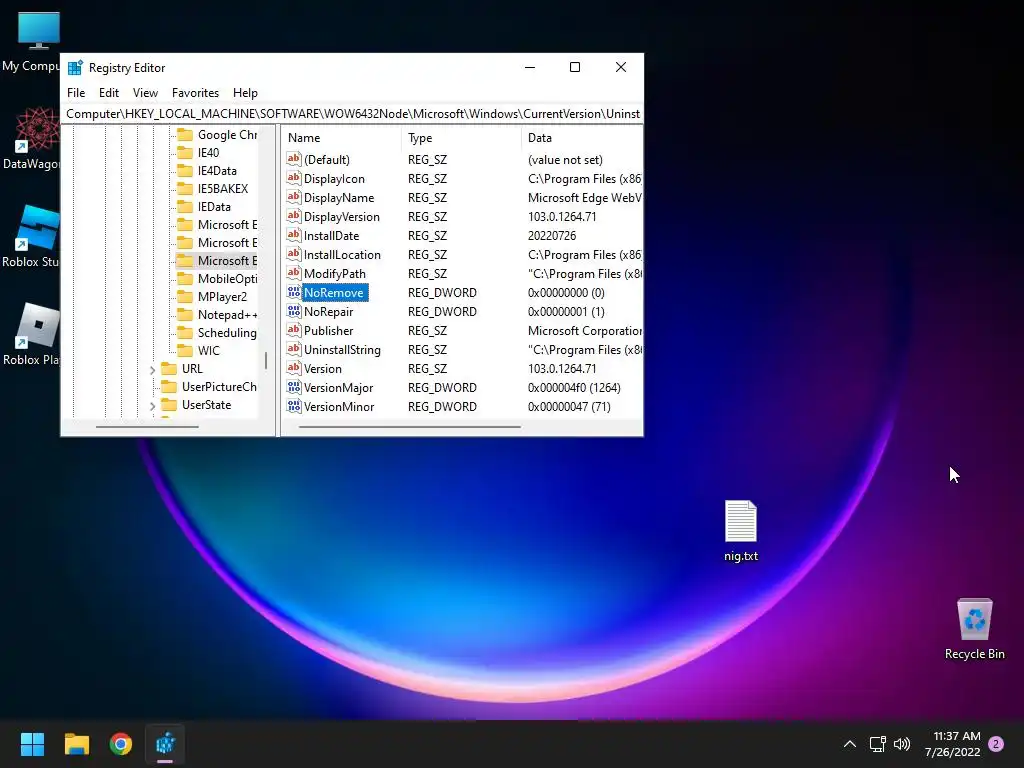The height and width of the screenshot is (768, 1024).
Task: Click the (Default) string value icon
Action: point(294,159)
